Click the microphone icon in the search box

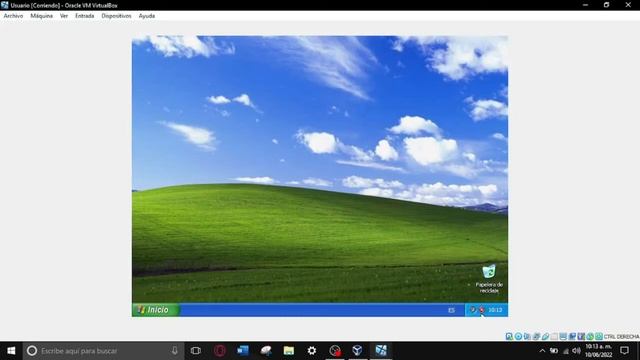(x=175, y=351)
